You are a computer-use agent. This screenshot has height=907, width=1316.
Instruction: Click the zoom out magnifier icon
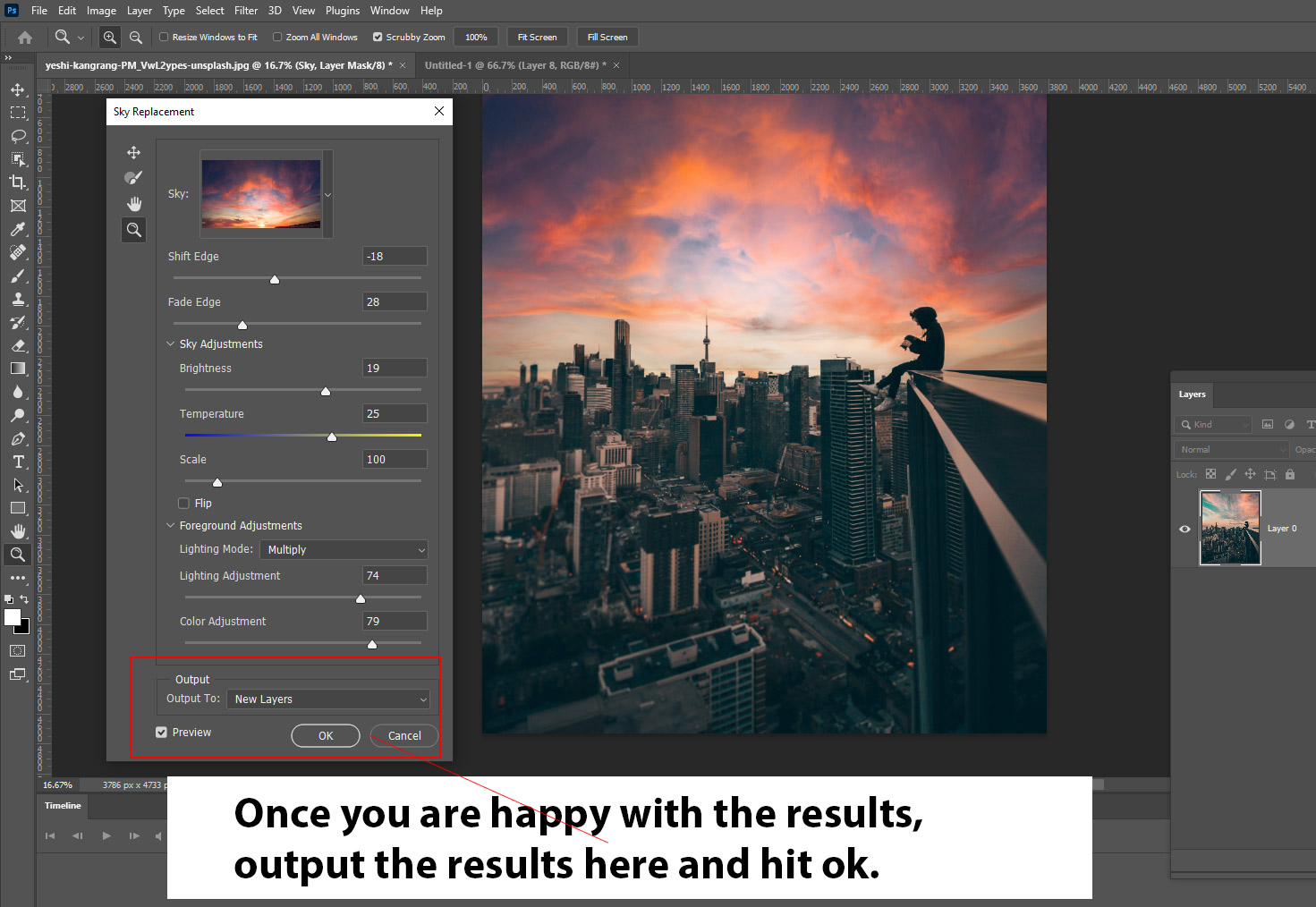click(x=136, y=38)
